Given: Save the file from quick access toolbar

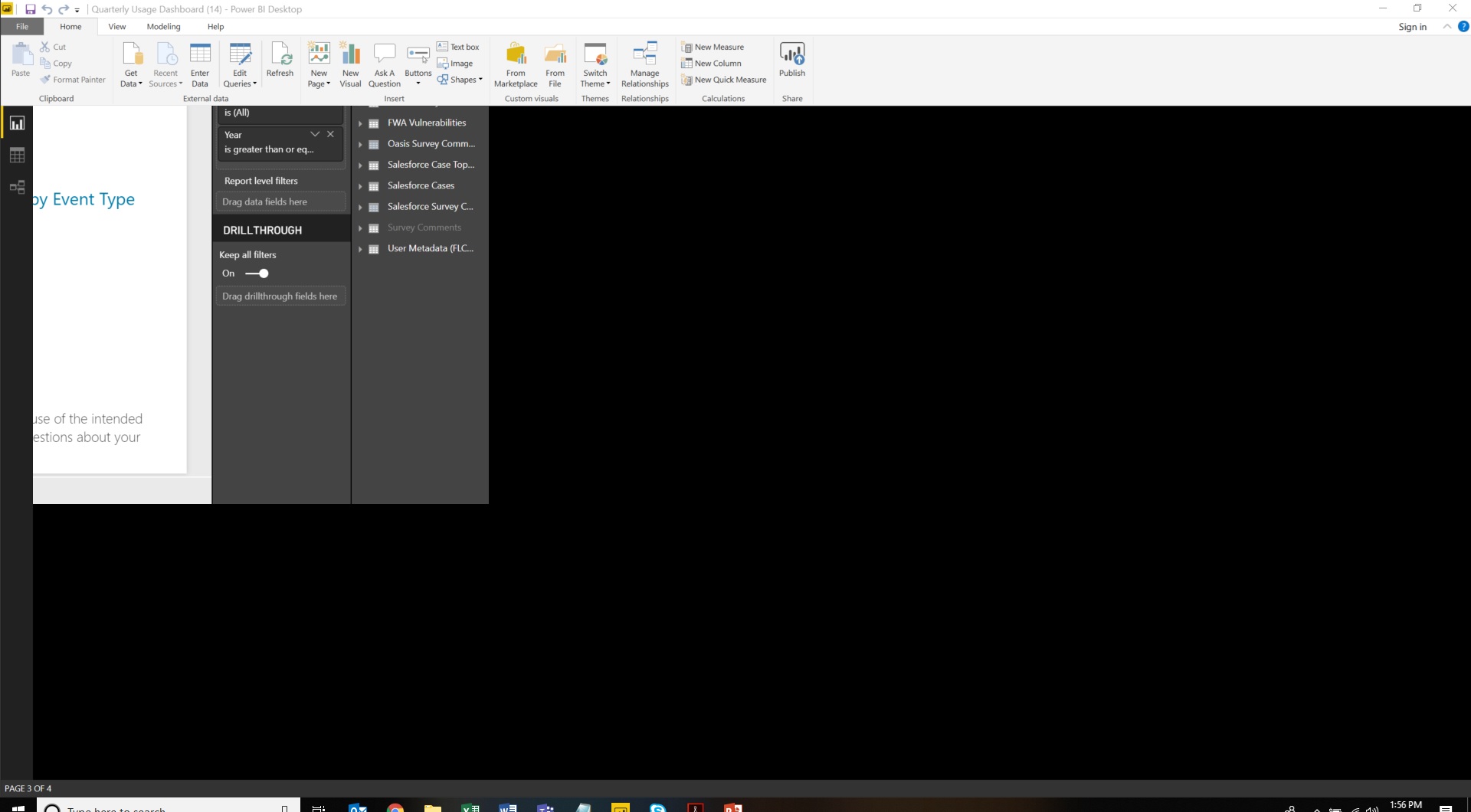Looking at the screenshot, I should pyautogui.click(x=31, y=9).
